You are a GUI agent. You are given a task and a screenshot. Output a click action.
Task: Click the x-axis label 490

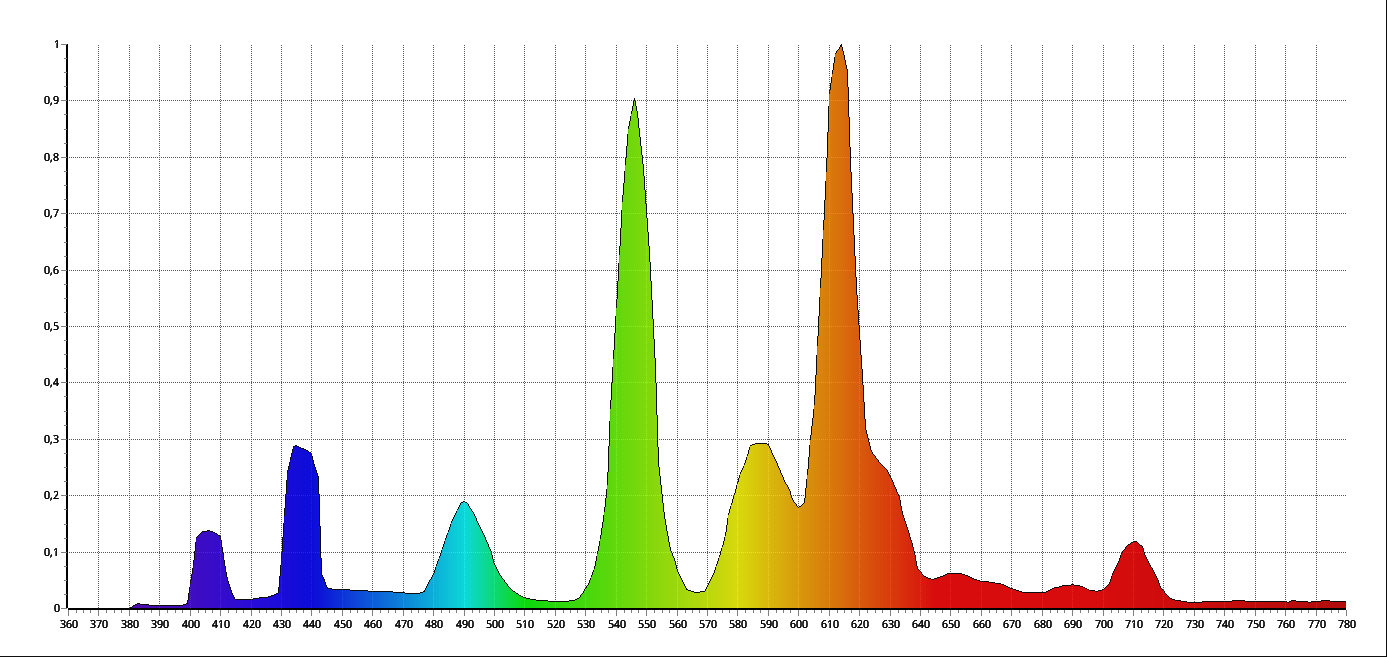tap(464, 625)
